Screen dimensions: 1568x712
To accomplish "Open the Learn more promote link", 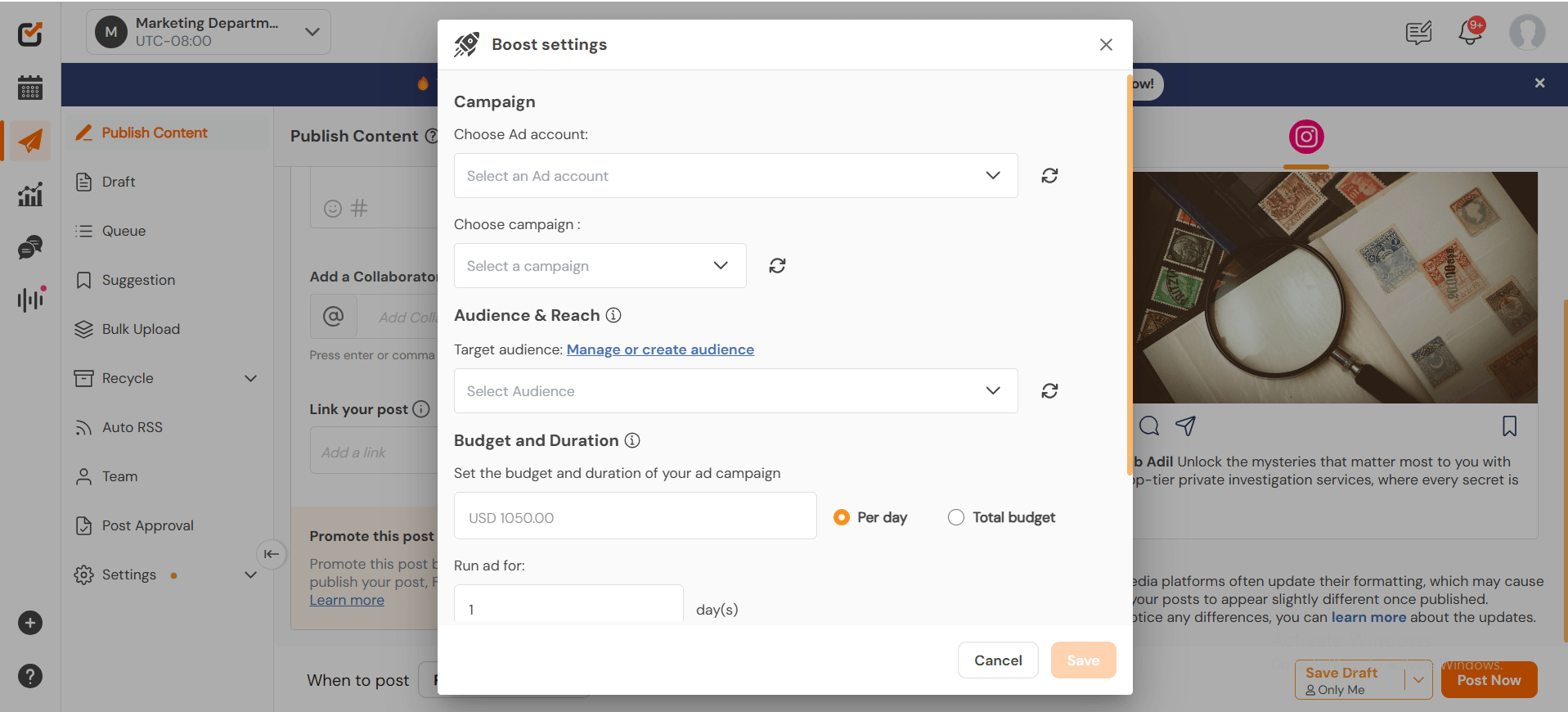I will [x=347, y=600].
